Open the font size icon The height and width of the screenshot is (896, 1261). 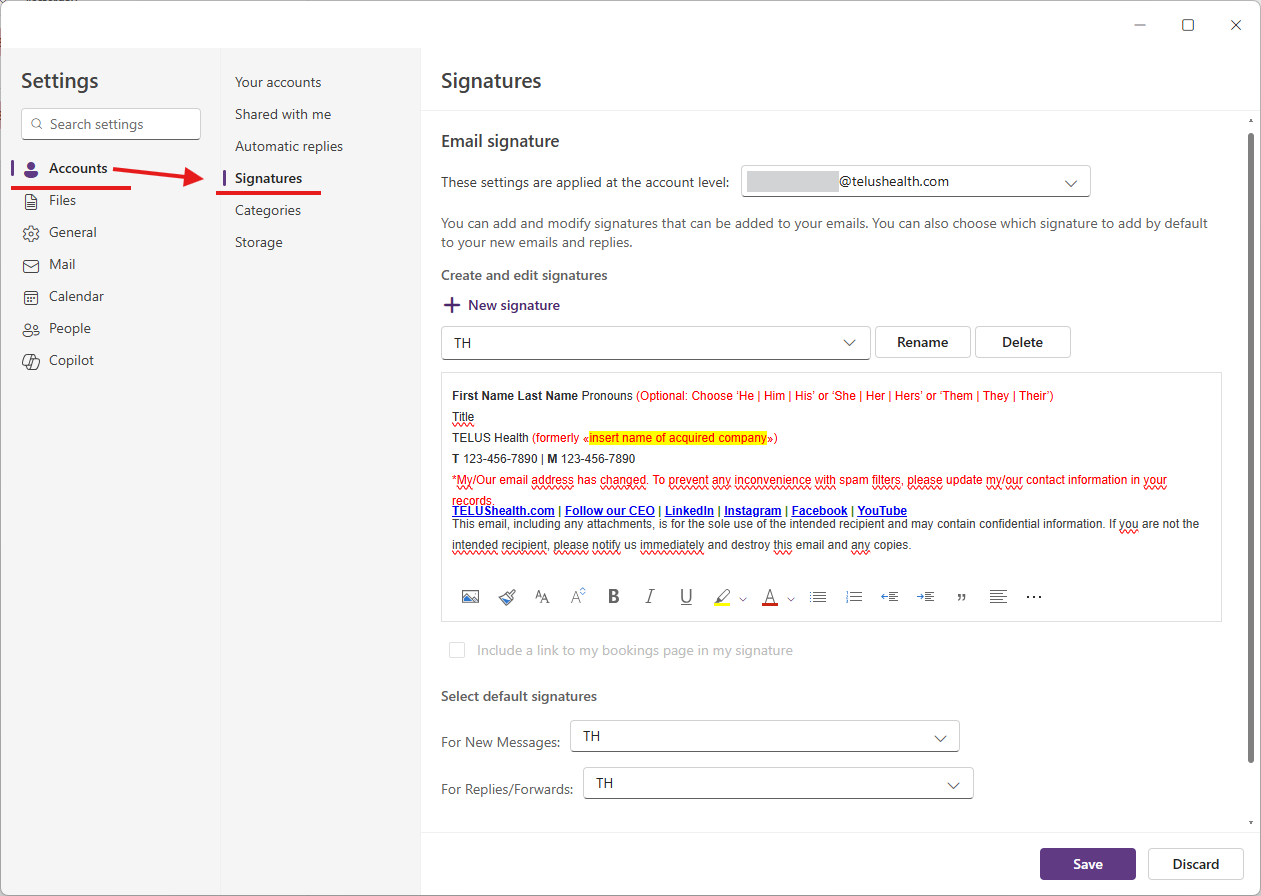(542, 597)
